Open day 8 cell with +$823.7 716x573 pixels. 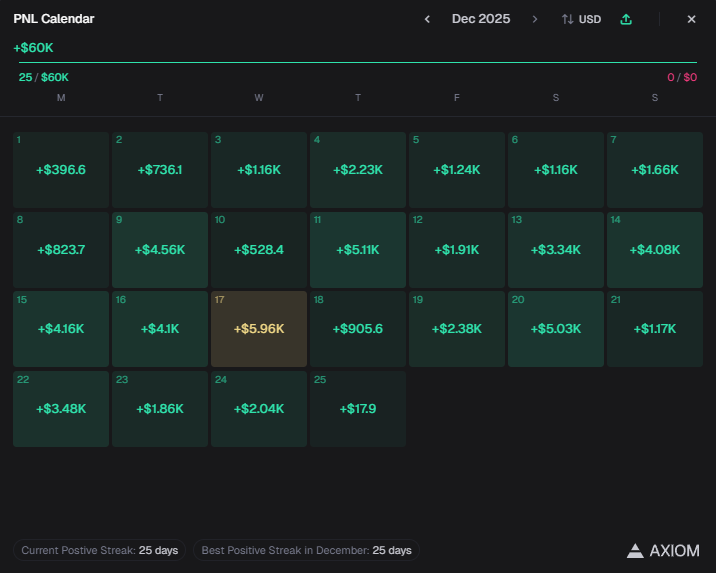point(61,250)
